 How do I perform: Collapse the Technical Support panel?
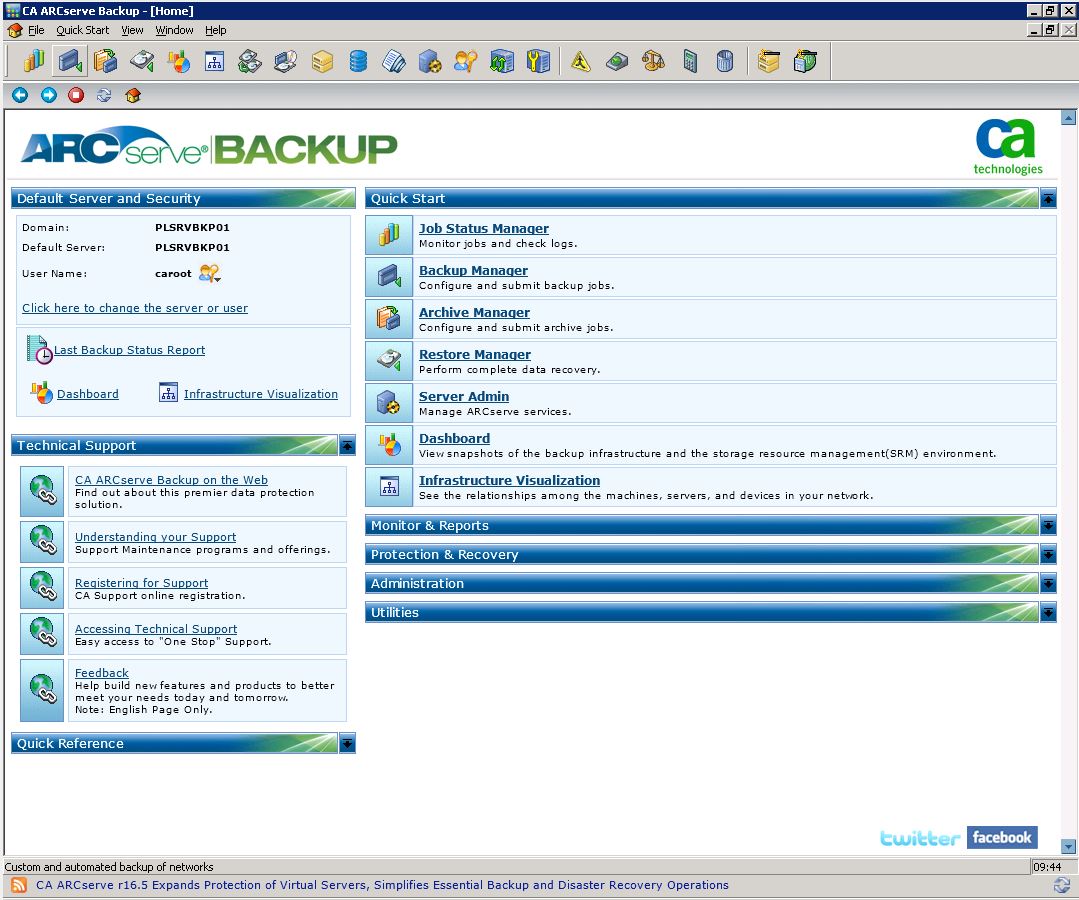click(347, 445)
